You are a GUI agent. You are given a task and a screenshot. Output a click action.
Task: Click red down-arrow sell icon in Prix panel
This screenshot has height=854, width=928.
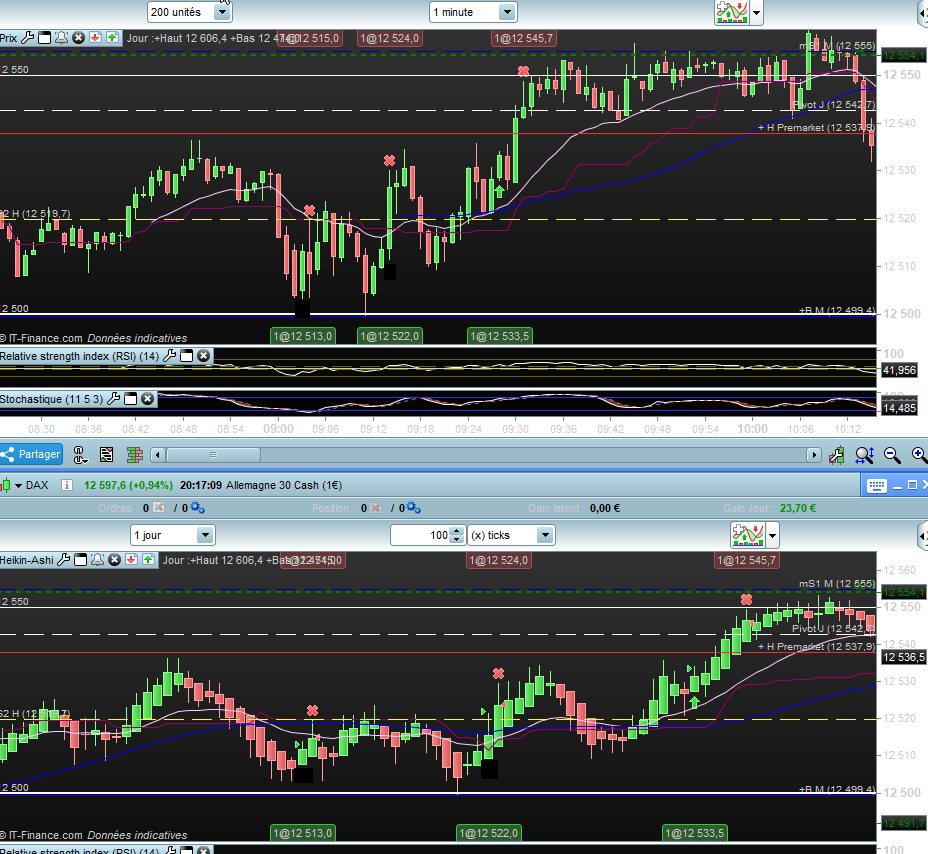click(95, 38)
